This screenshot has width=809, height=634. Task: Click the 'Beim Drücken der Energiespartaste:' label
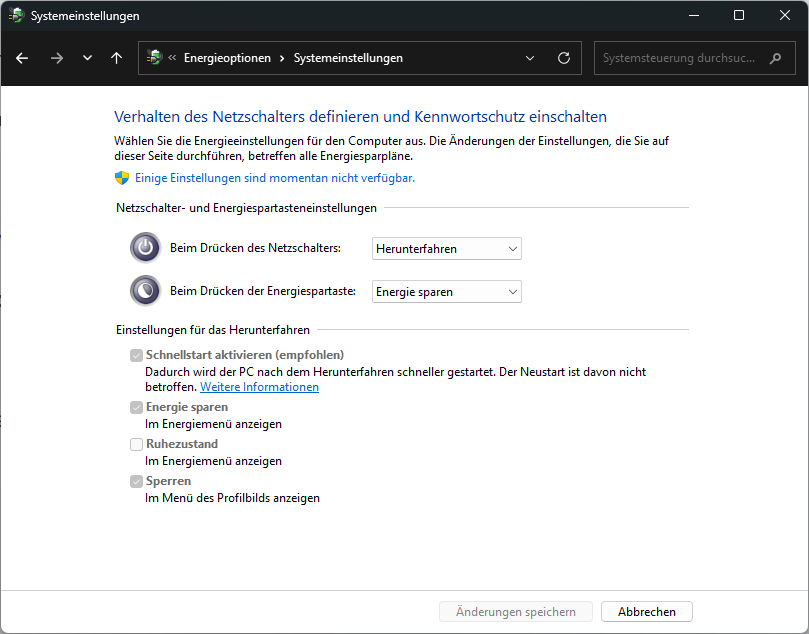click(263, 291)
